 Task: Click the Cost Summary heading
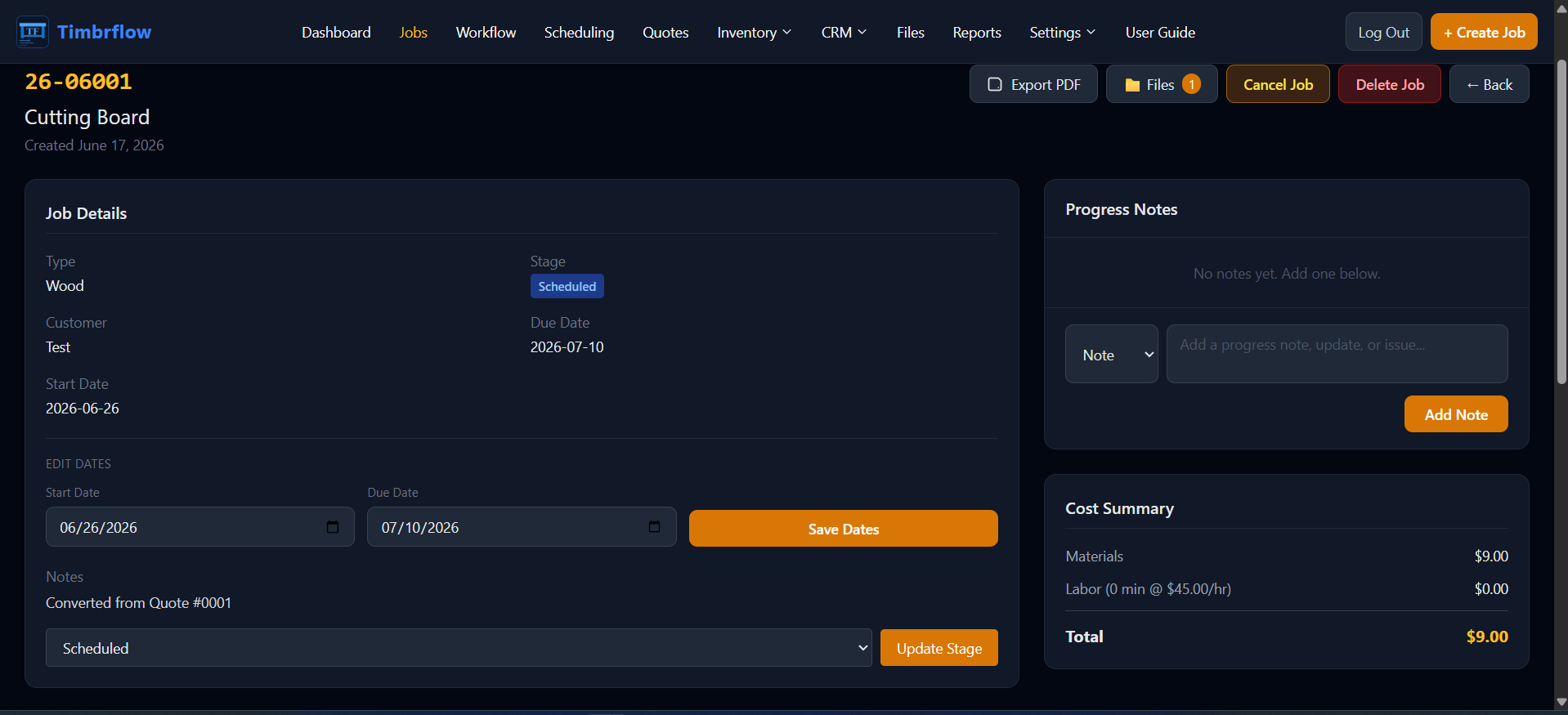pyautogui.click(x=1119, y=508)
